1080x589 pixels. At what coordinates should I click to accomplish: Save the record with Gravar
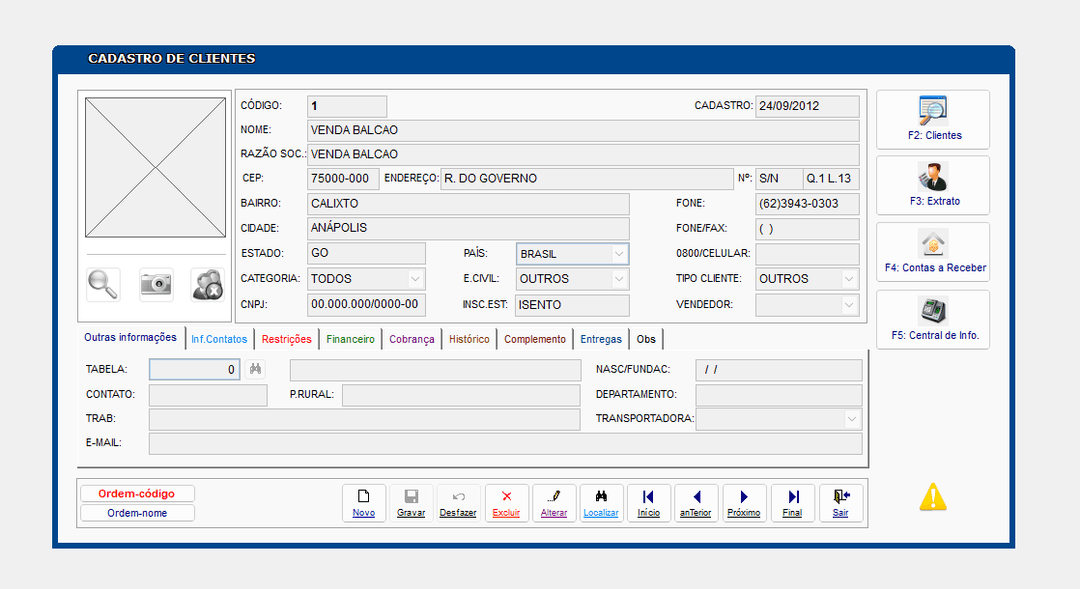[x=411, y=504]
